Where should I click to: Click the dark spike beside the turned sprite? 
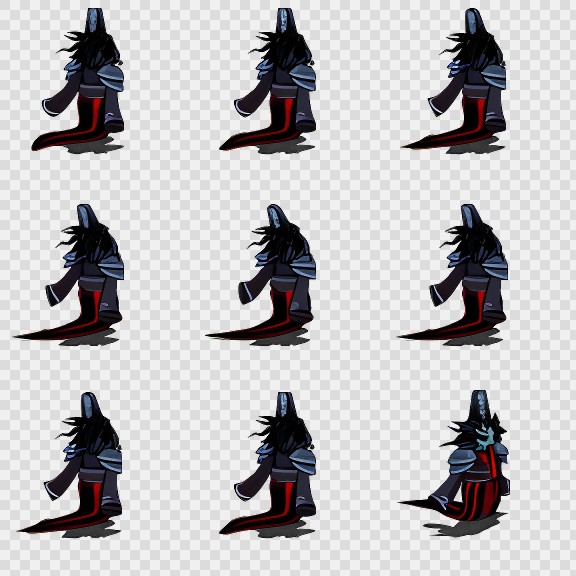coord(417,503)
